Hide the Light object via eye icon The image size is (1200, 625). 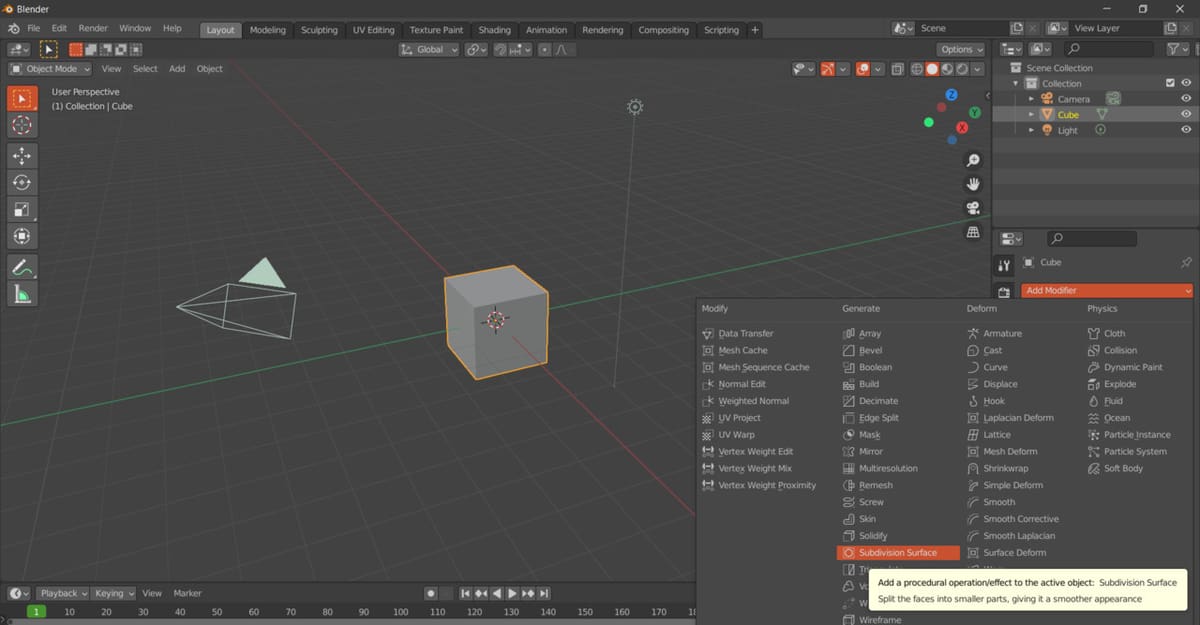point(1186,130)
